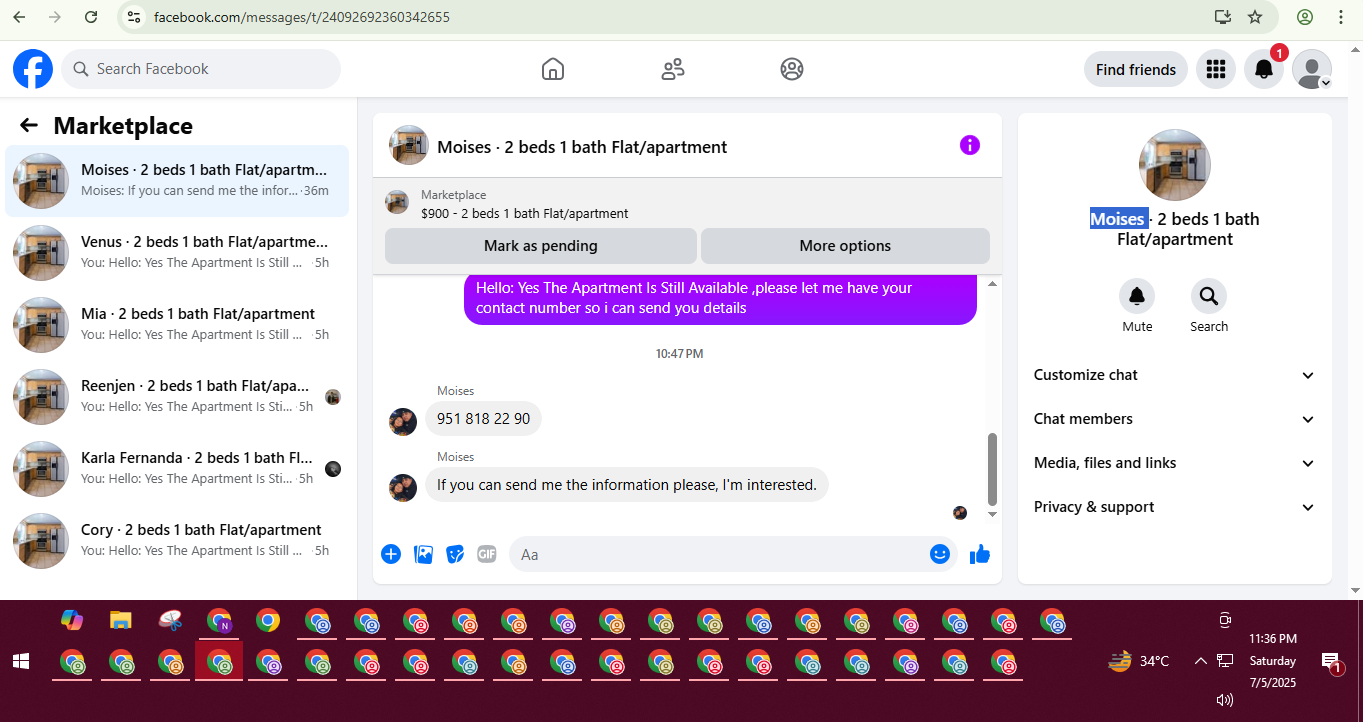Expand Chat members section
Image resolution: width=1363 pixels, height=722 pixels.
tap(1175, 419)
